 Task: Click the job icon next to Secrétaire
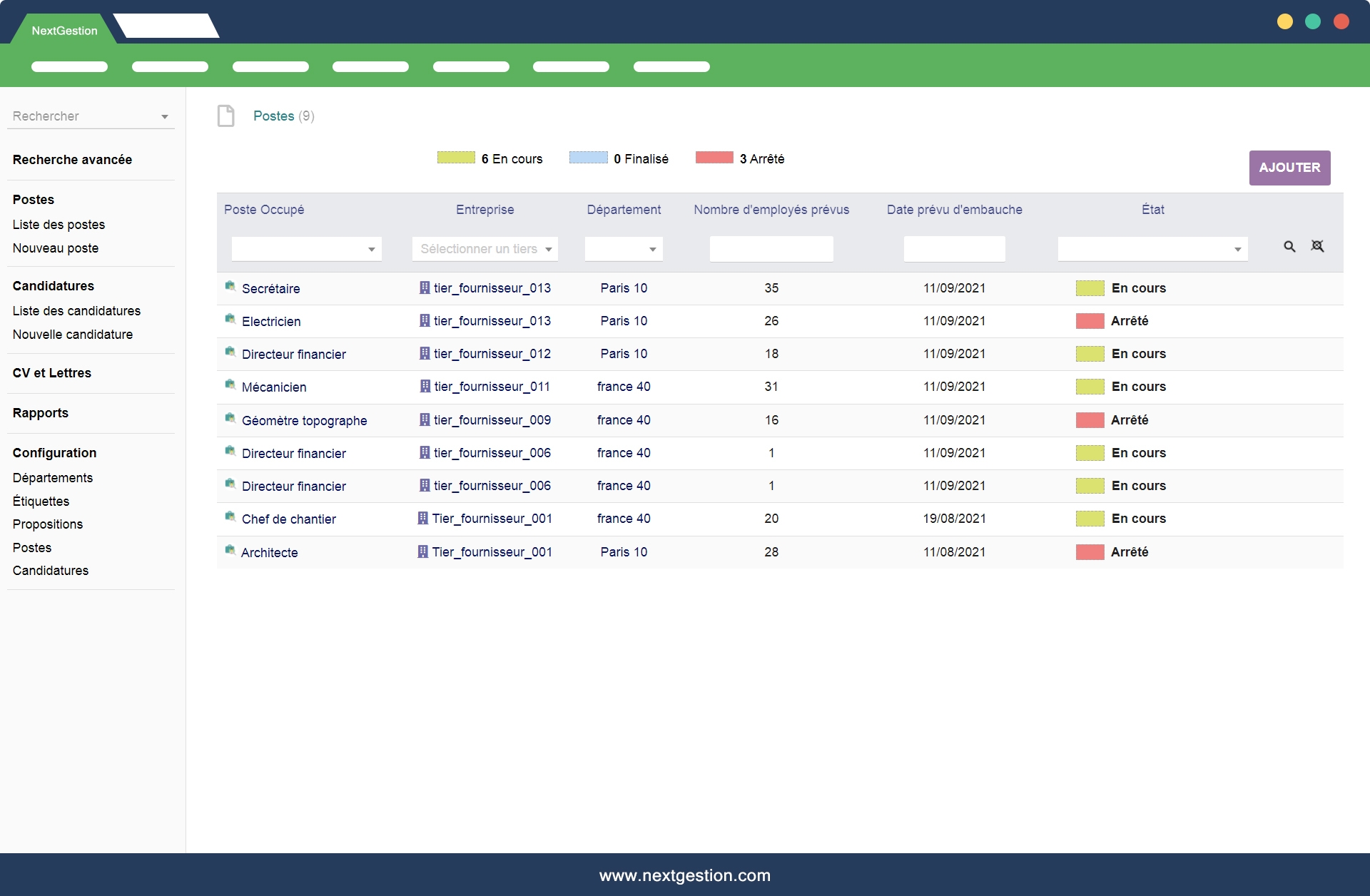[x=230, y=287]
